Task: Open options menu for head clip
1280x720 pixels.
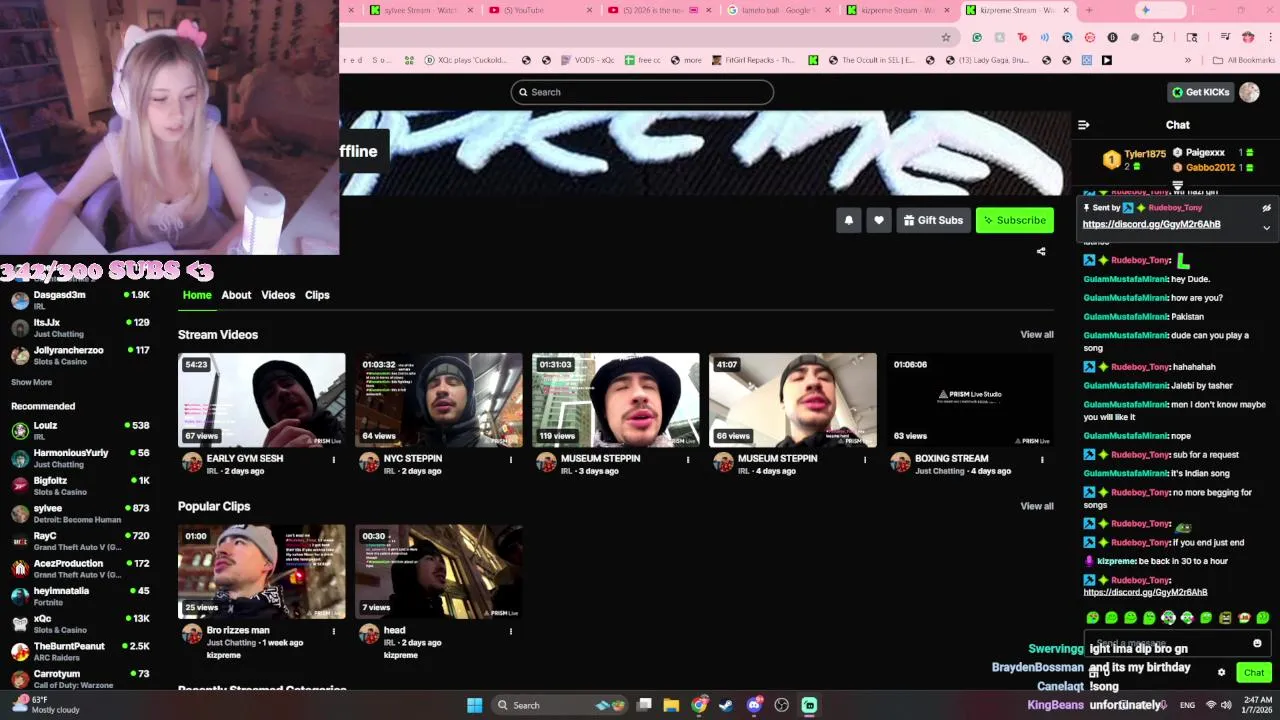Action: [511, 631]
